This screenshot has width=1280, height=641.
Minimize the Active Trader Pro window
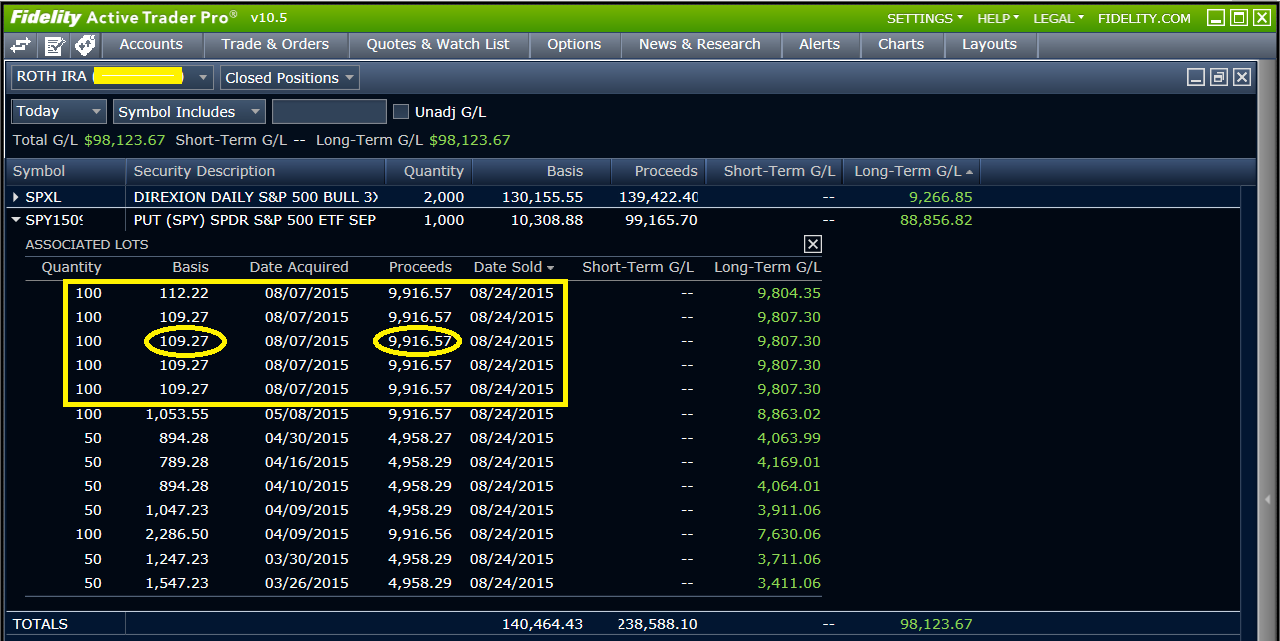pyautogui.click(x=1216, y=18)
